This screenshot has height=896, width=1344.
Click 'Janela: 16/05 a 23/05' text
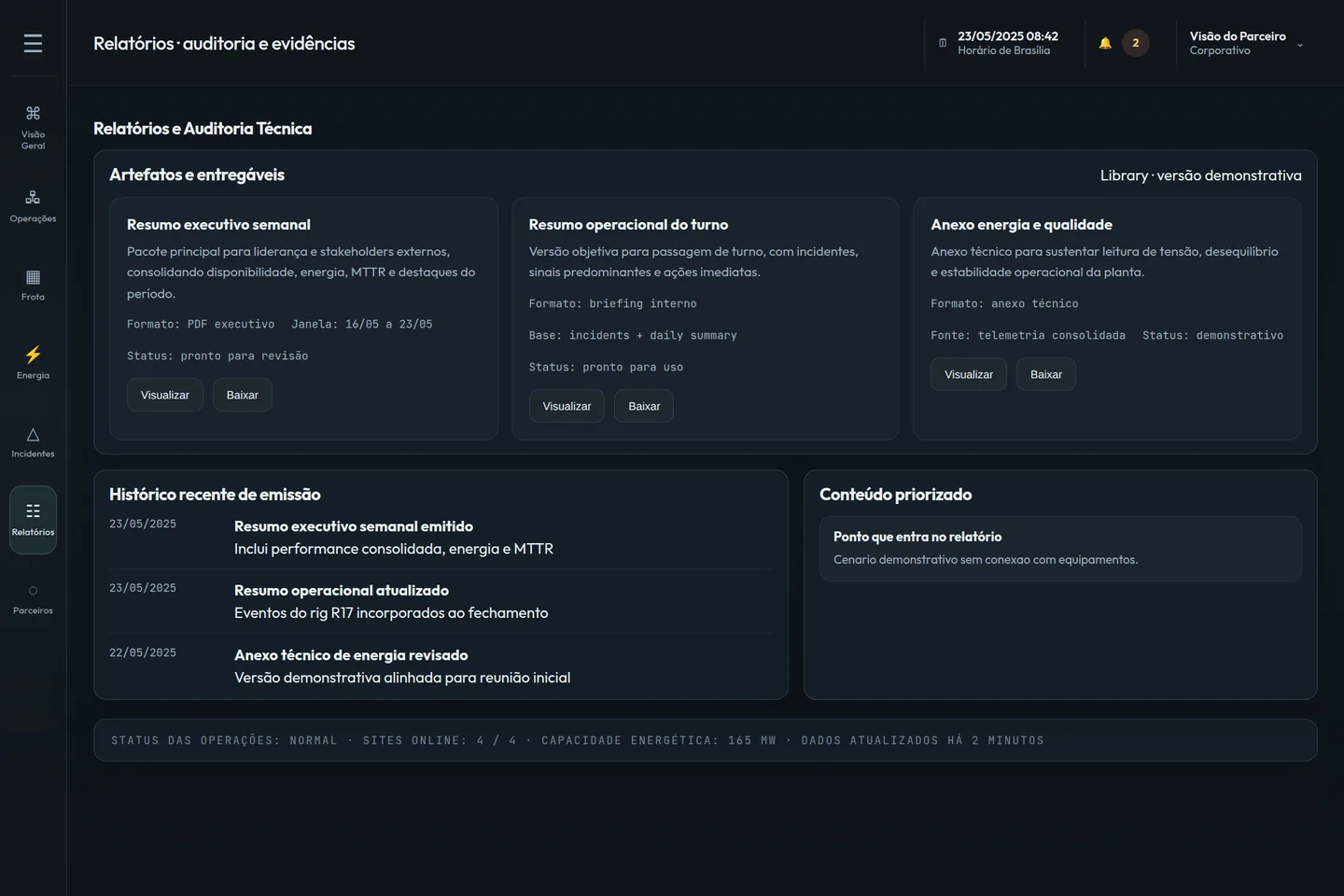(362, 324)
